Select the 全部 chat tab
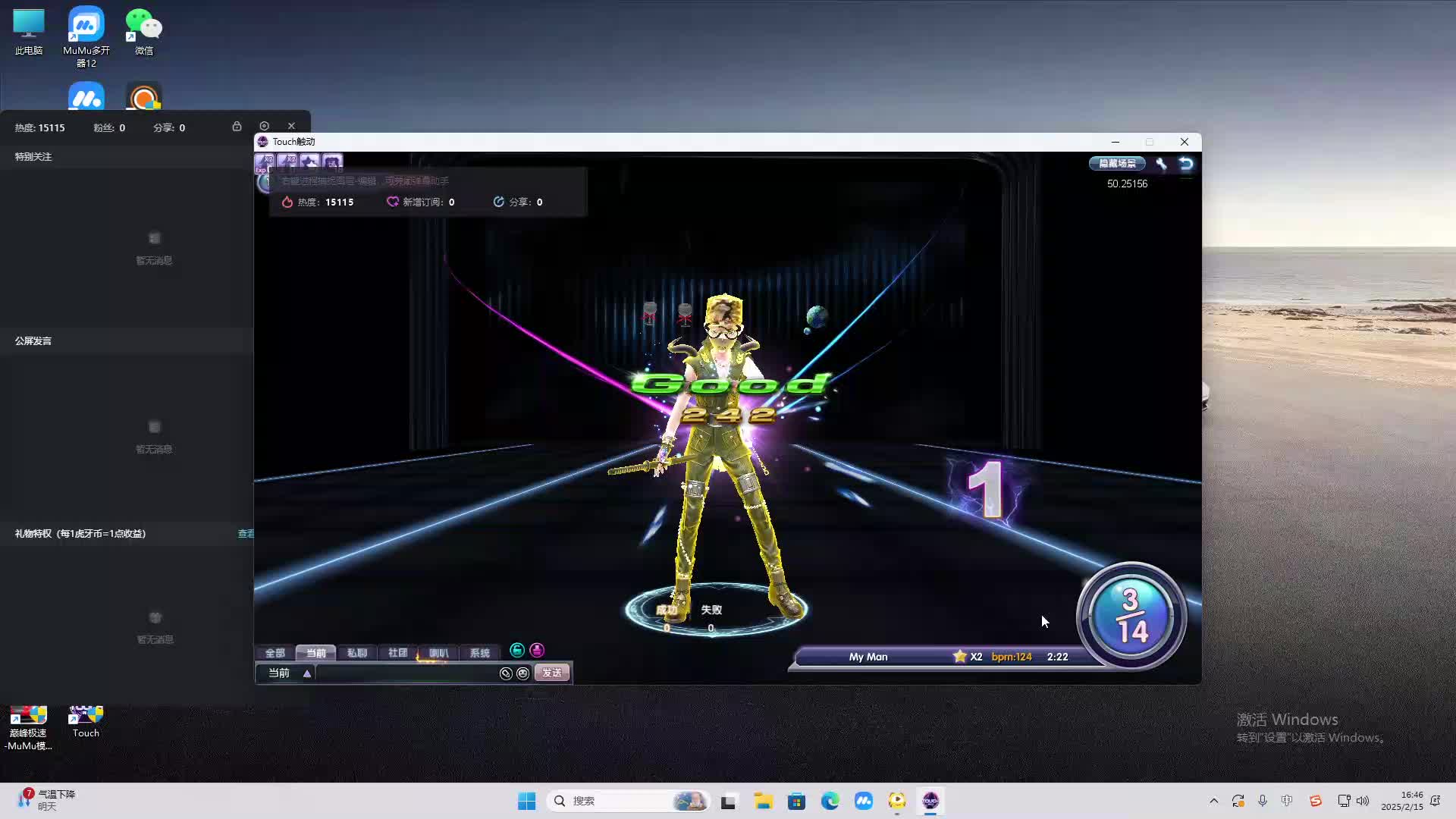This screenshot has height=819, width=1456. pos(275,653)
